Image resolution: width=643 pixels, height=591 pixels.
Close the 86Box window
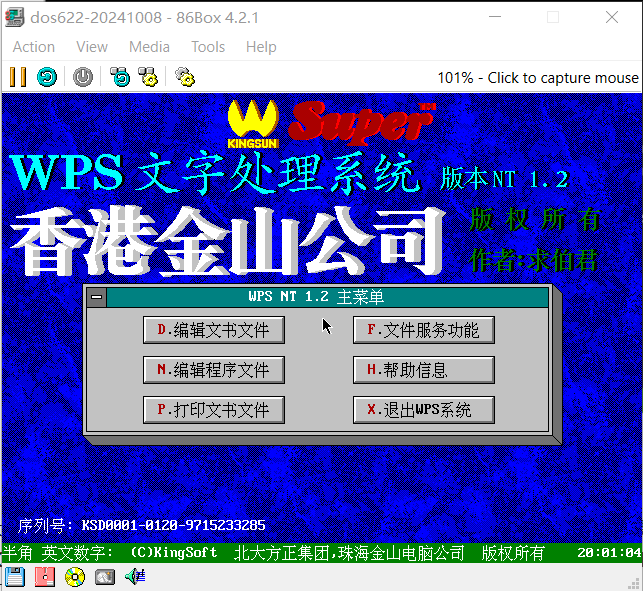click(612, 17)
